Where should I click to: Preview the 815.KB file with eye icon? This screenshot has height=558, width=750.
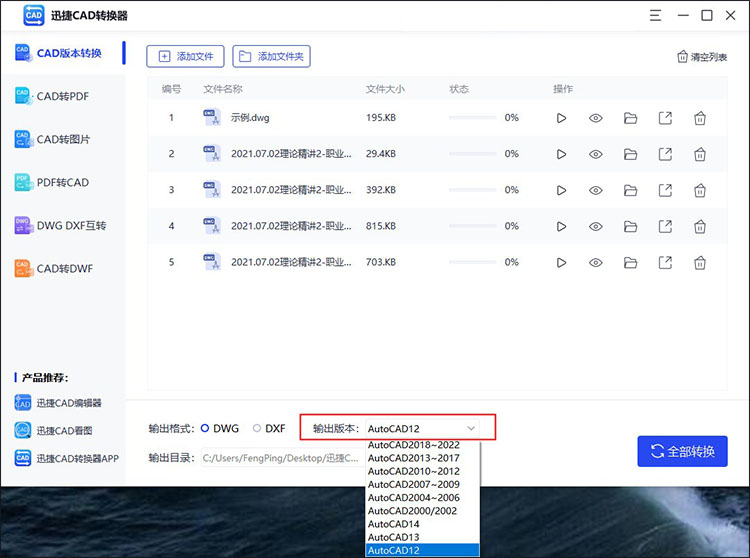tap(596, 226)
